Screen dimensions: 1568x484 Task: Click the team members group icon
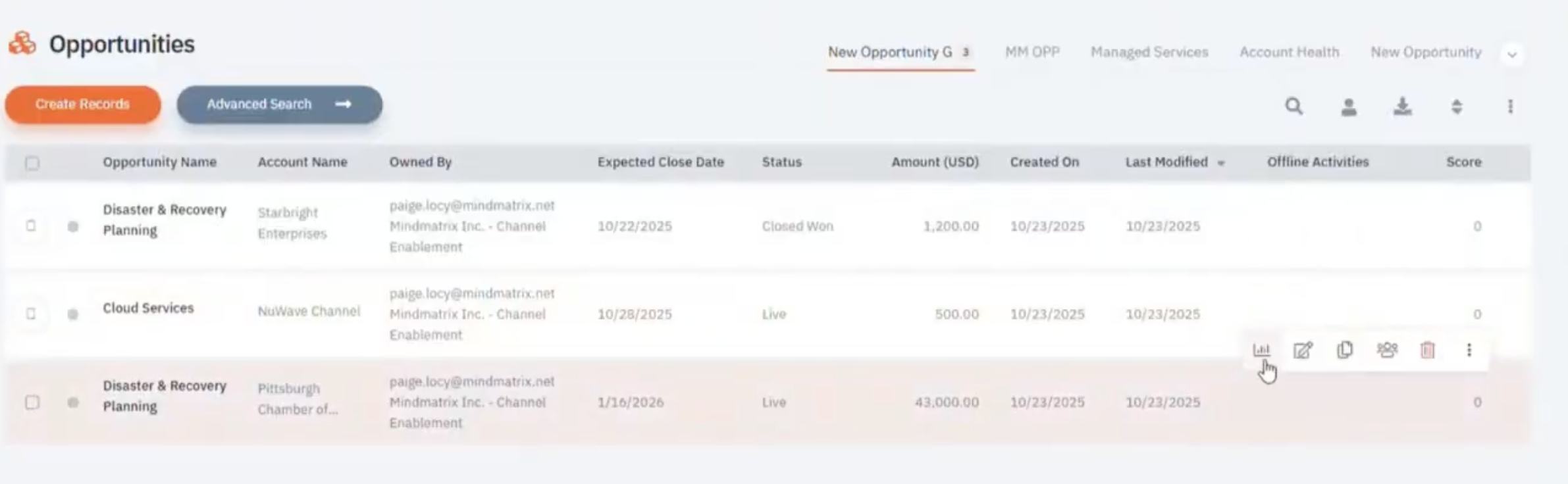coord(1386,350)
